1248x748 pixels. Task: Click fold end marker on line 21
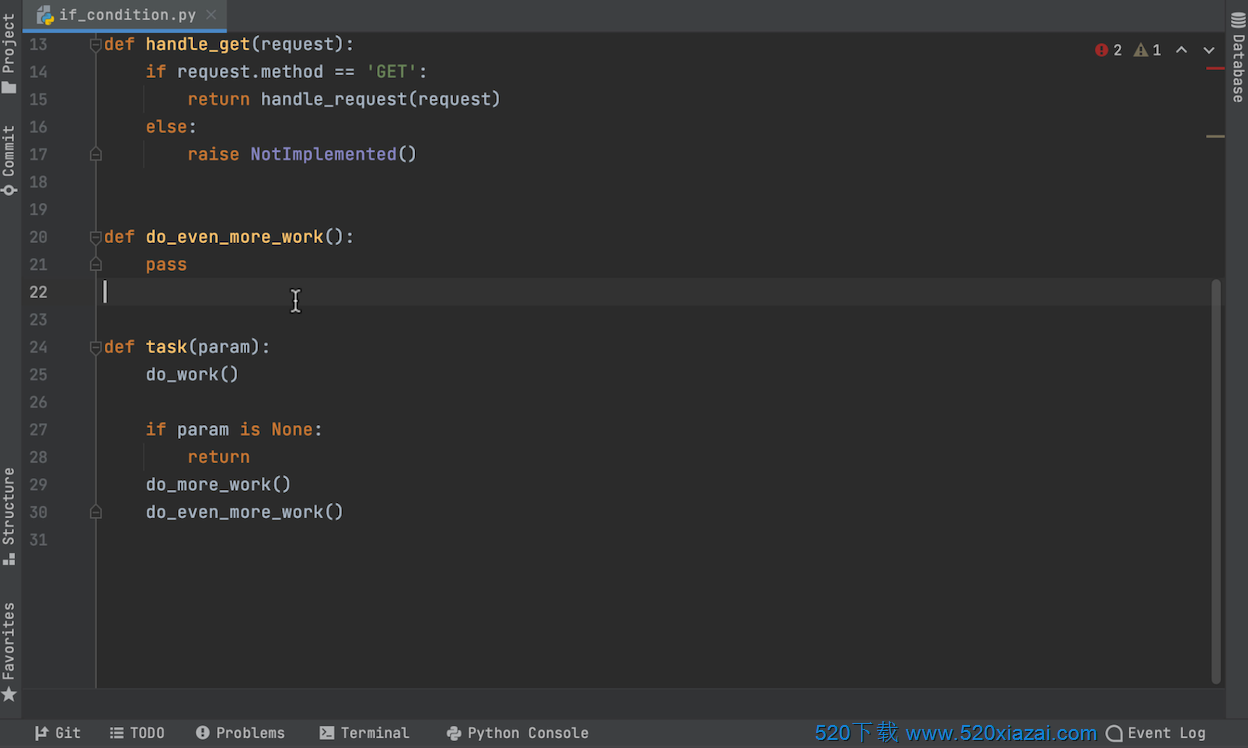tap(96, 264)
